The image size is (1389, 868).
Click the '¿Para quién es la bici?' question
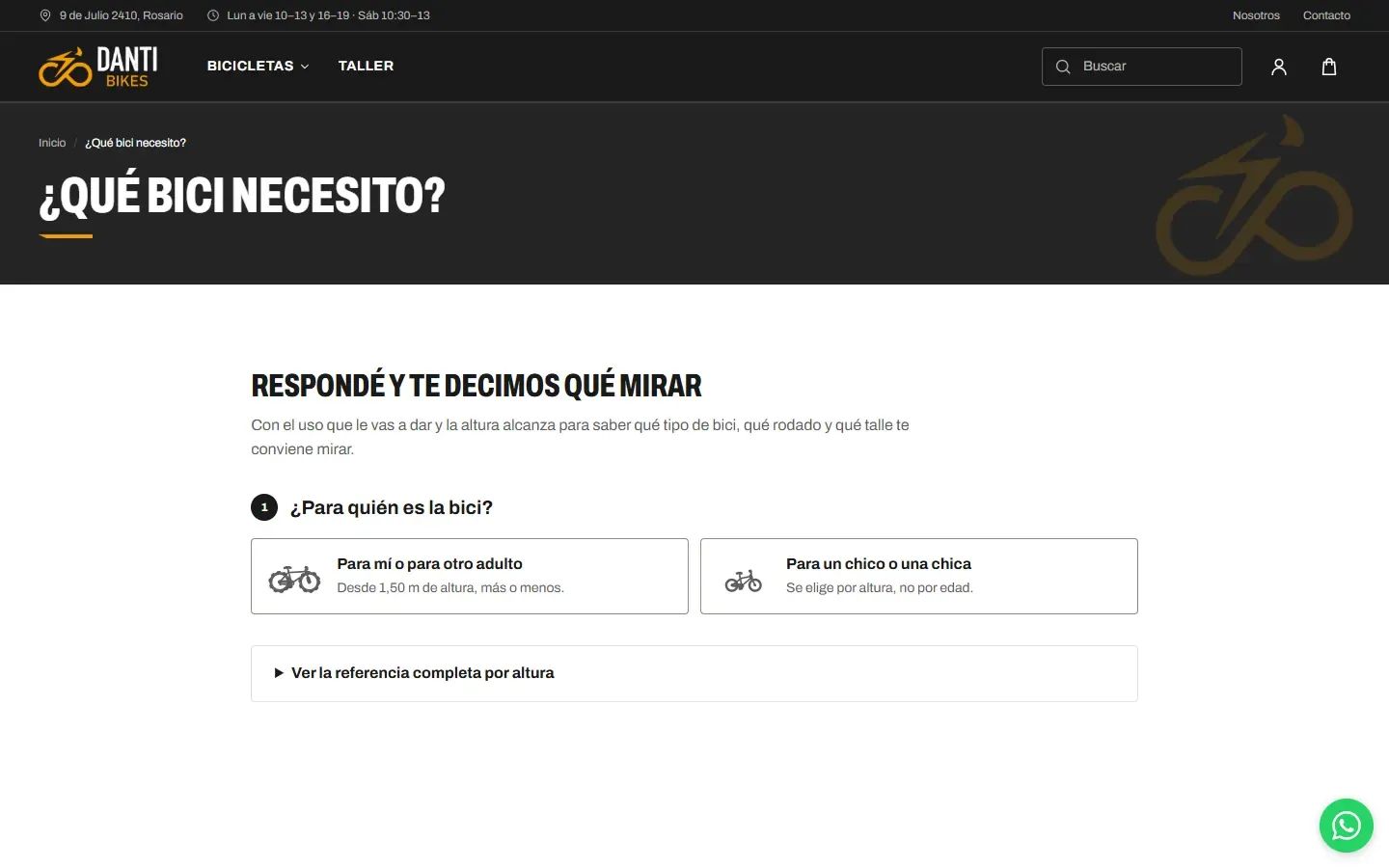(392, 507)
